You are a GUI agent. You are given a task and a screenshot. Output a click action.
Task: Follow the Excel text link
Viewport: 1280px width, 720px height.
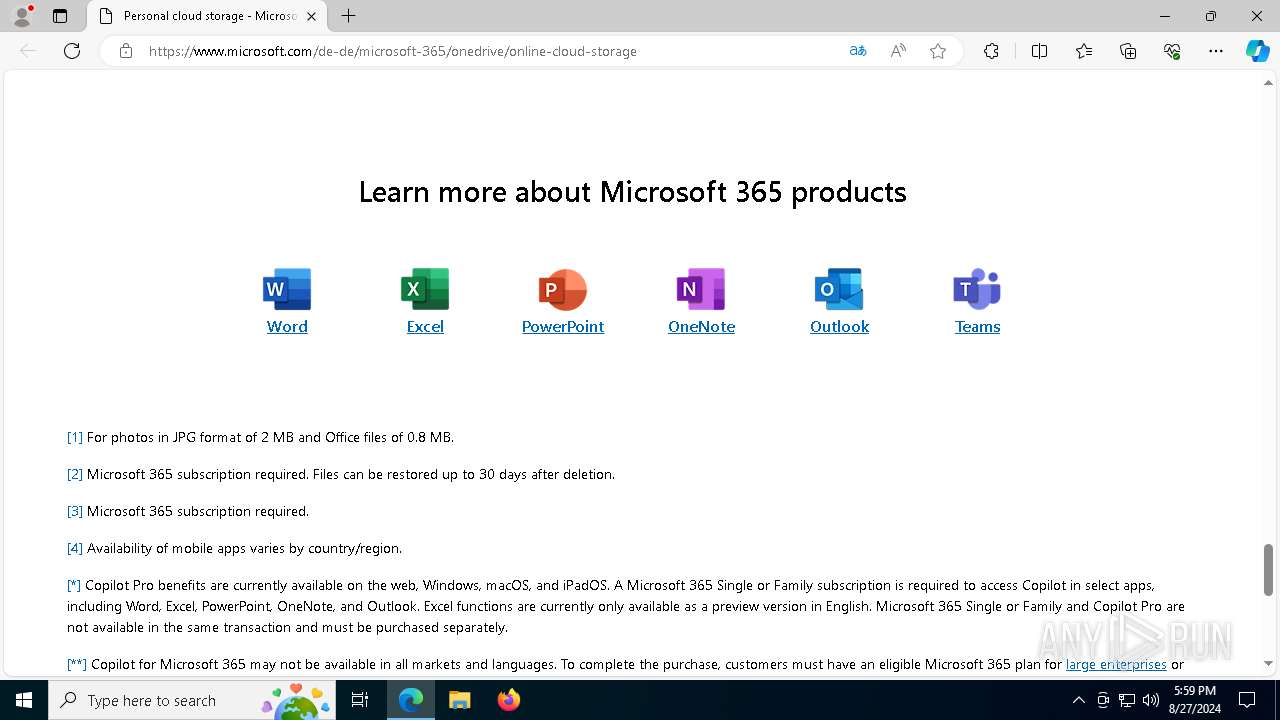425,327
